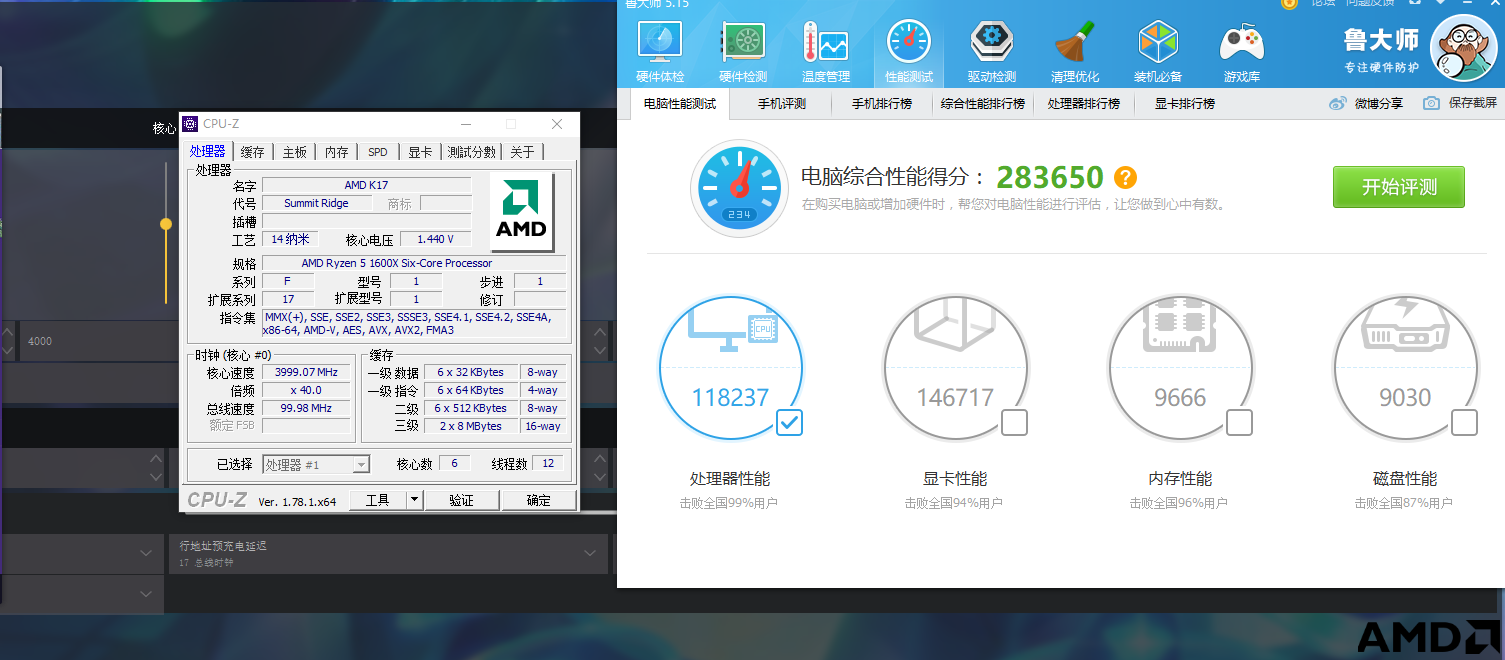Switch to the 手机排行榜 tab

[882, 104]
